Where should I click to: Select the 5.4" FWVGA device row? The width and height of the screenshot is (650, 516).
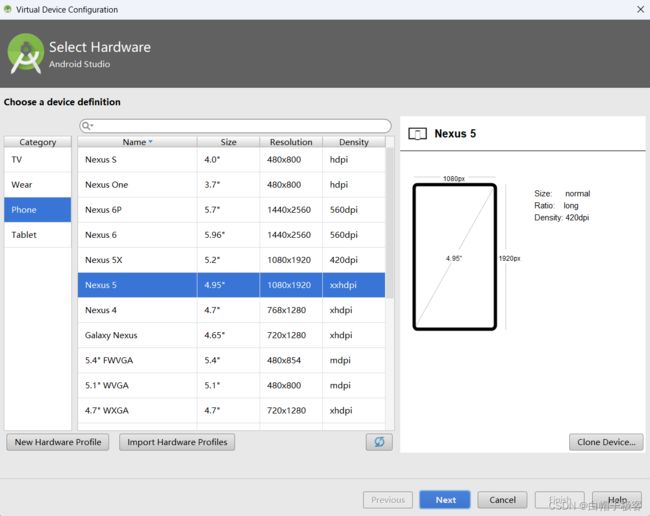(231, 360)
